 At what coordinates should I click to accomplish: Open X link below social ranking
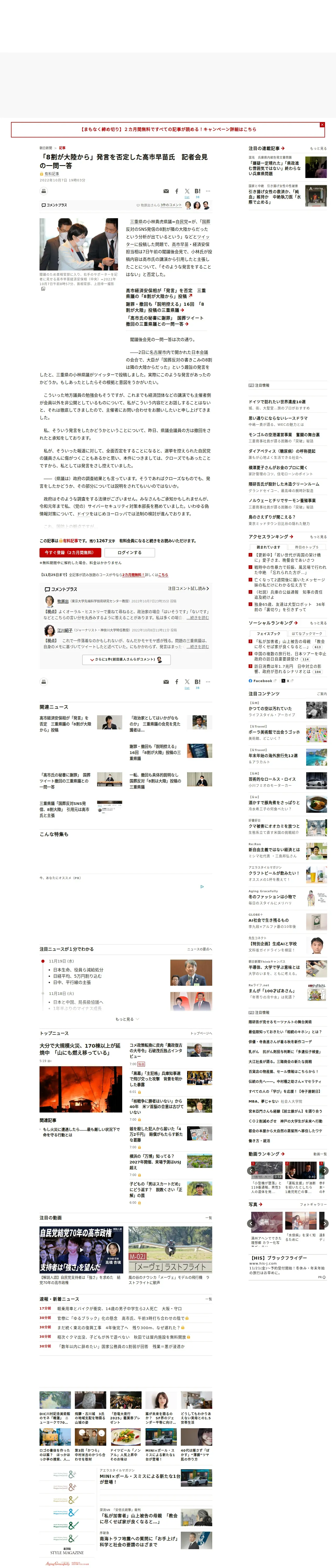coord(288,681)
